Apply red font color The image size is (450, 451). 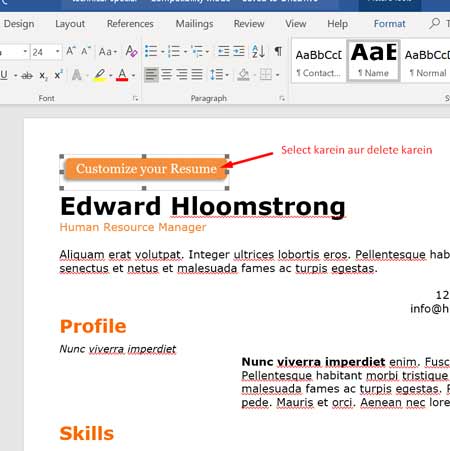pyautogui.click(x=122, y=75)
